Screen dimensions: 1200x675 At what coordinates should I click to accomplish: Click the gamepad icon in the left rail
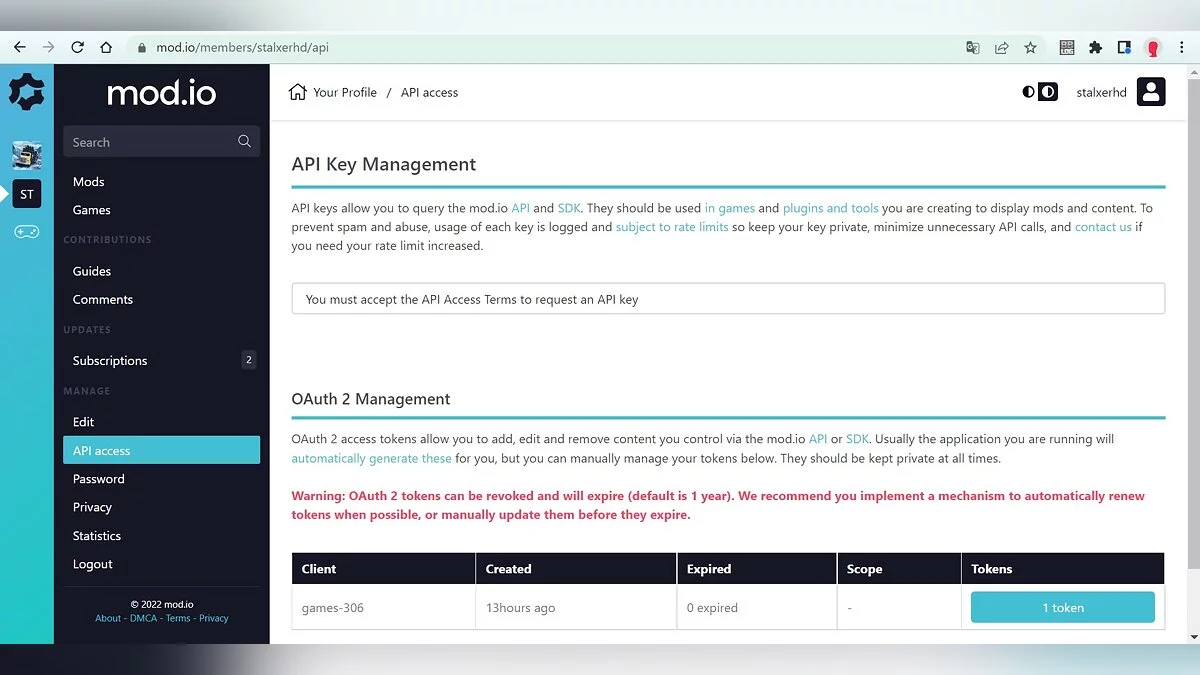tap(27, 231)
